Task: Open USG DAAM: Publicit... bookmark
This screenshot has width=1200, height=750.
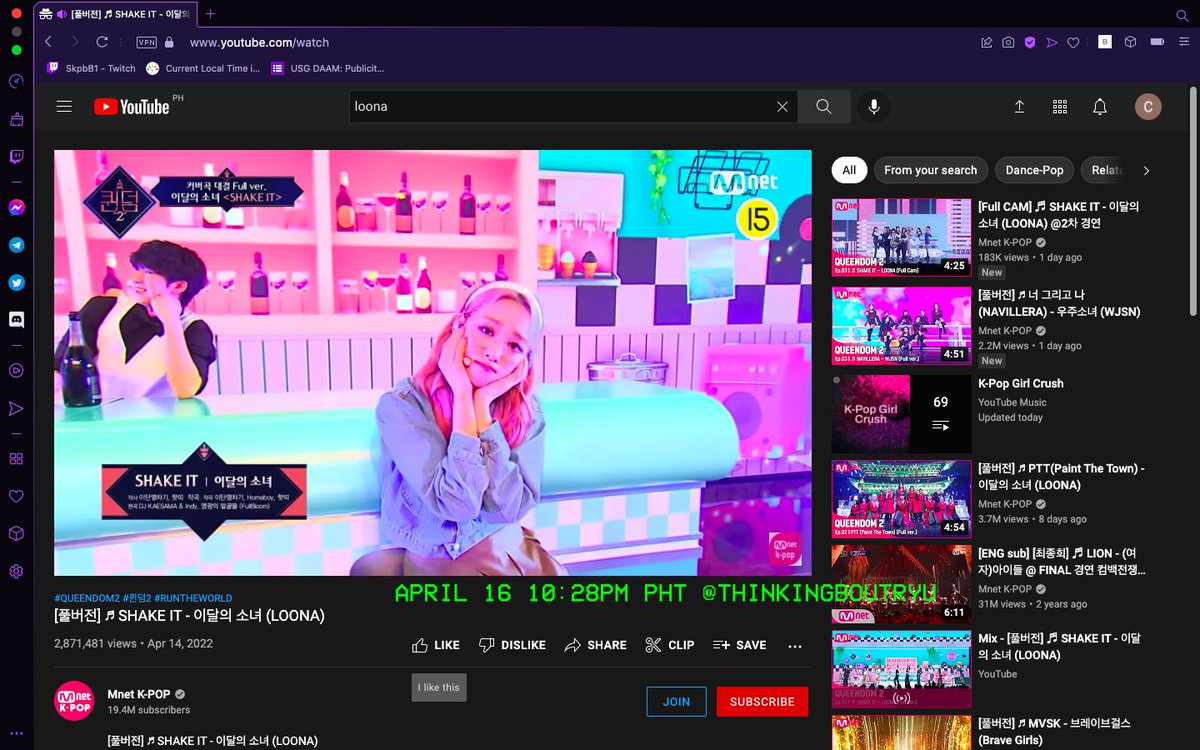Action: tap(328, 68)
